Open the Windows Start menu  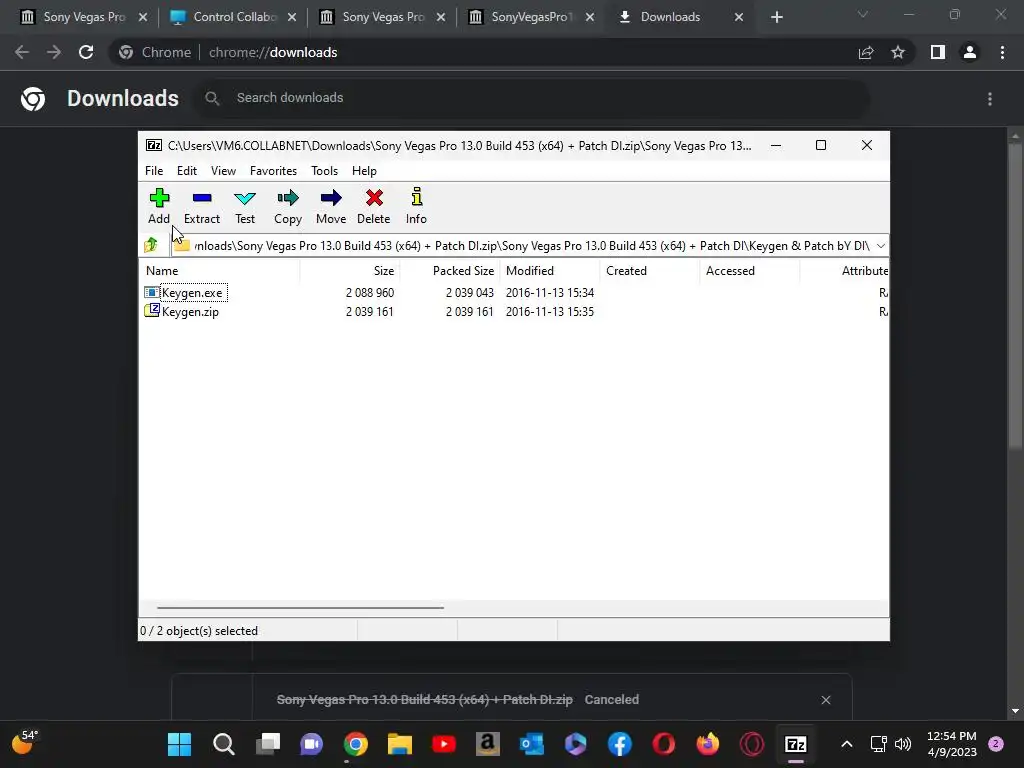coord(179,744)
